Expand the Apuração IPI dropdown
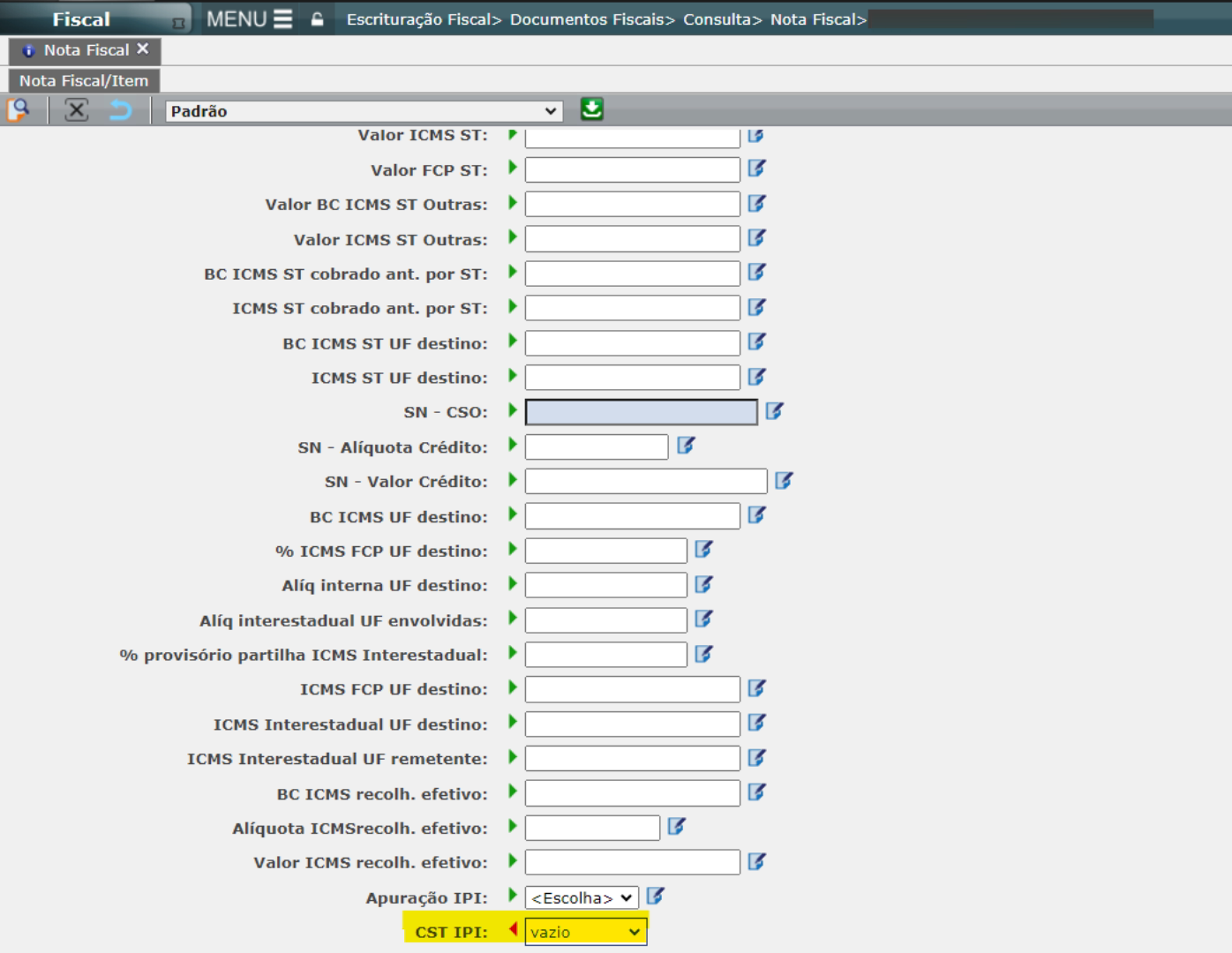The image size is (1232, 953). tap(582, 898)
